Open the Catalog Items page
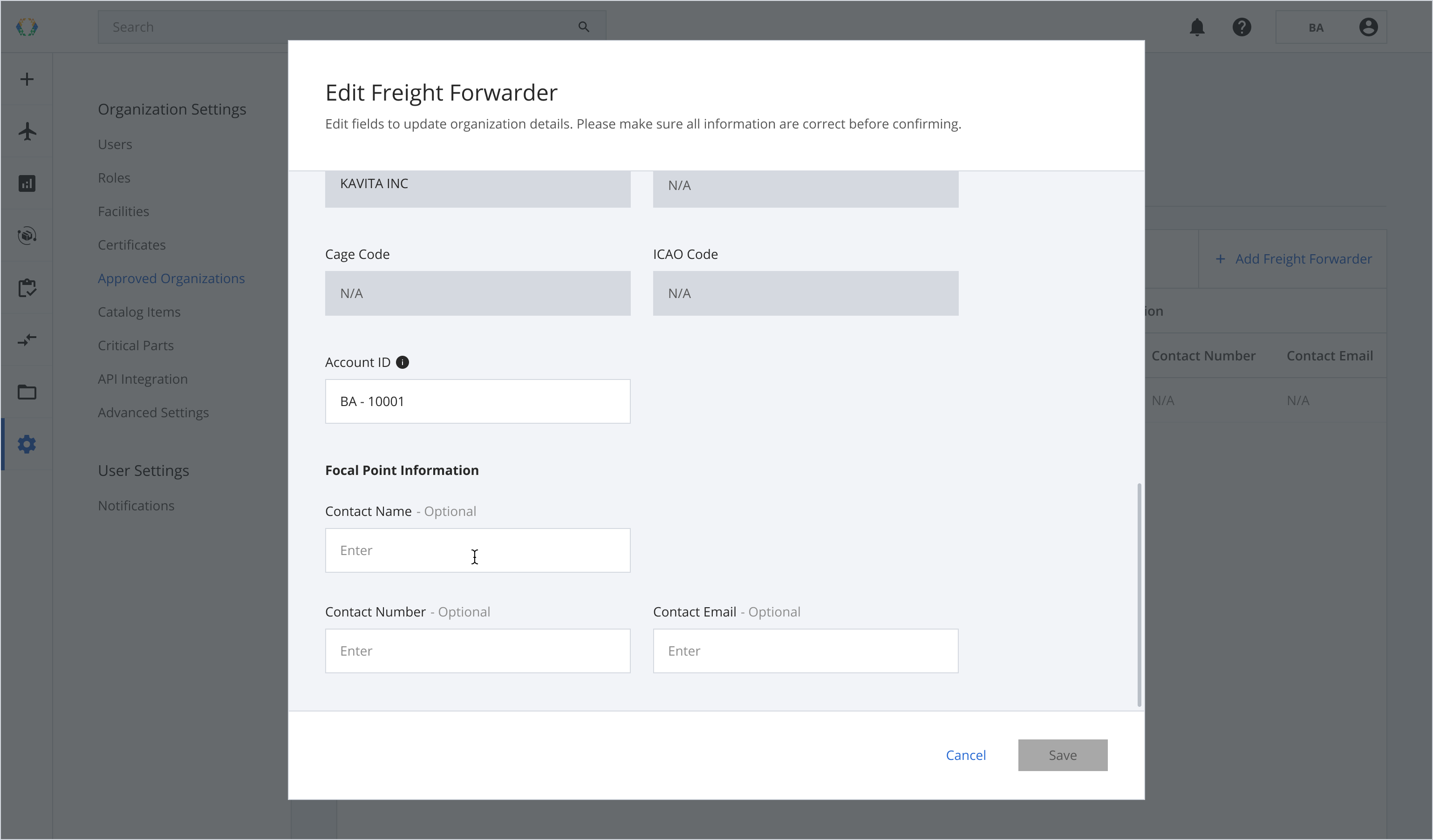Image resolution: width=1433 pixels, height=840 pixels. 139,312
